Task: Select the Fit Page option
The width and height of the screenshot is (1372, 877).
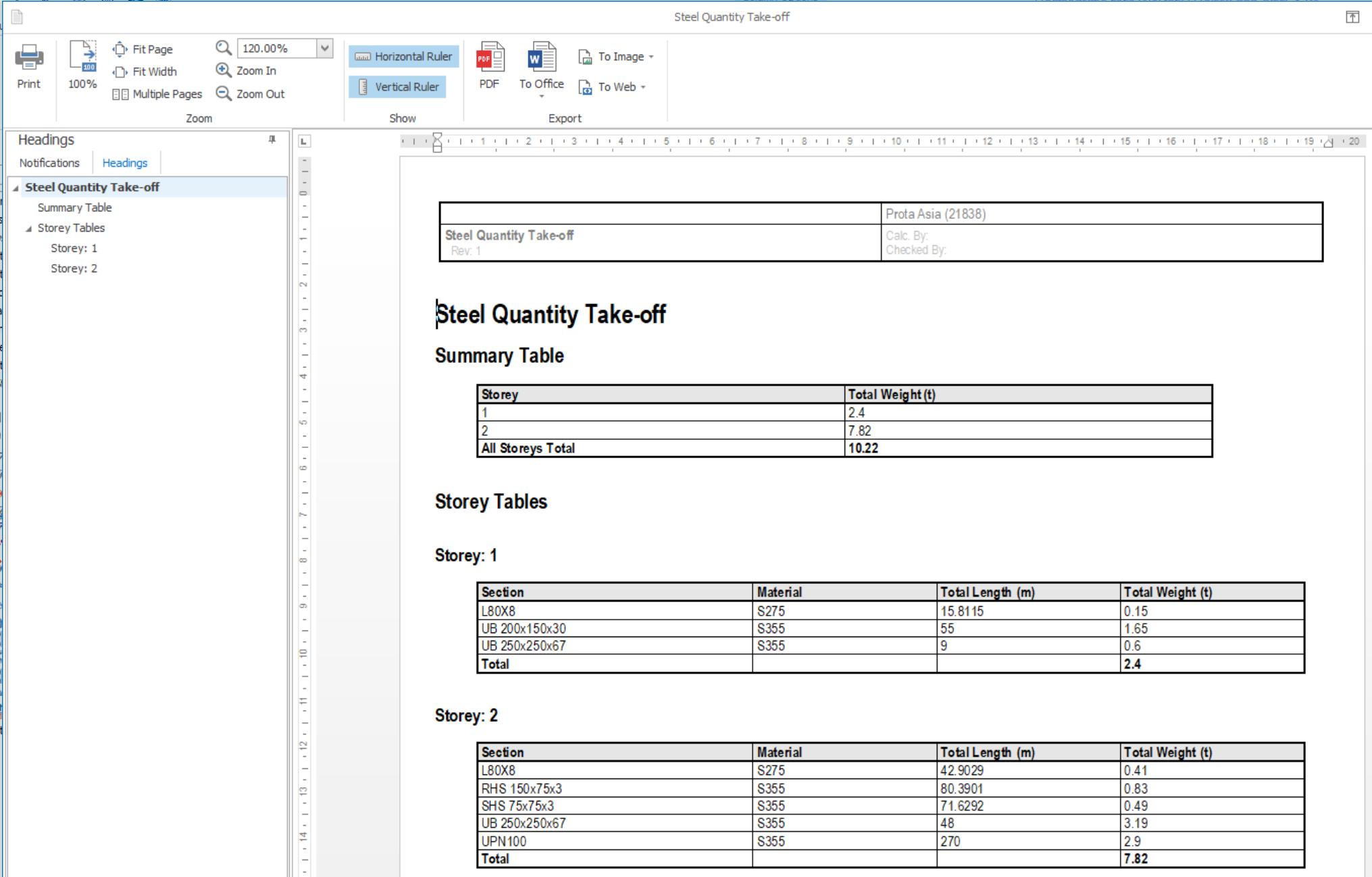Action: tap(143, 49)
